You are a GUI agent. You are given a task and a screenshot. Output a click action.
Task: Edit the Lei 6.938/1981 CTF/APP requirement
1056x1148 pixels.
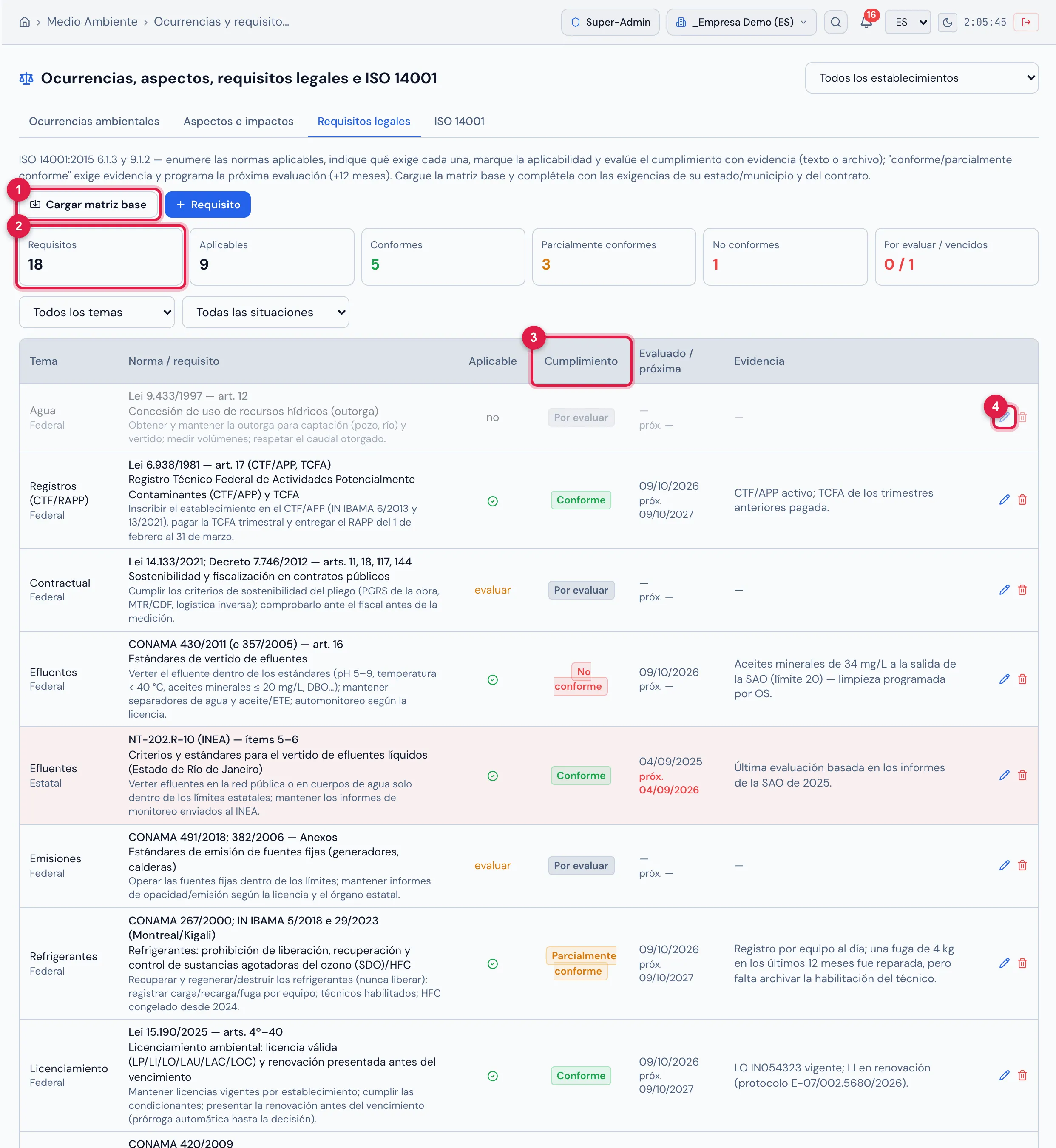pyautogui.click(x=1004, y=500)
